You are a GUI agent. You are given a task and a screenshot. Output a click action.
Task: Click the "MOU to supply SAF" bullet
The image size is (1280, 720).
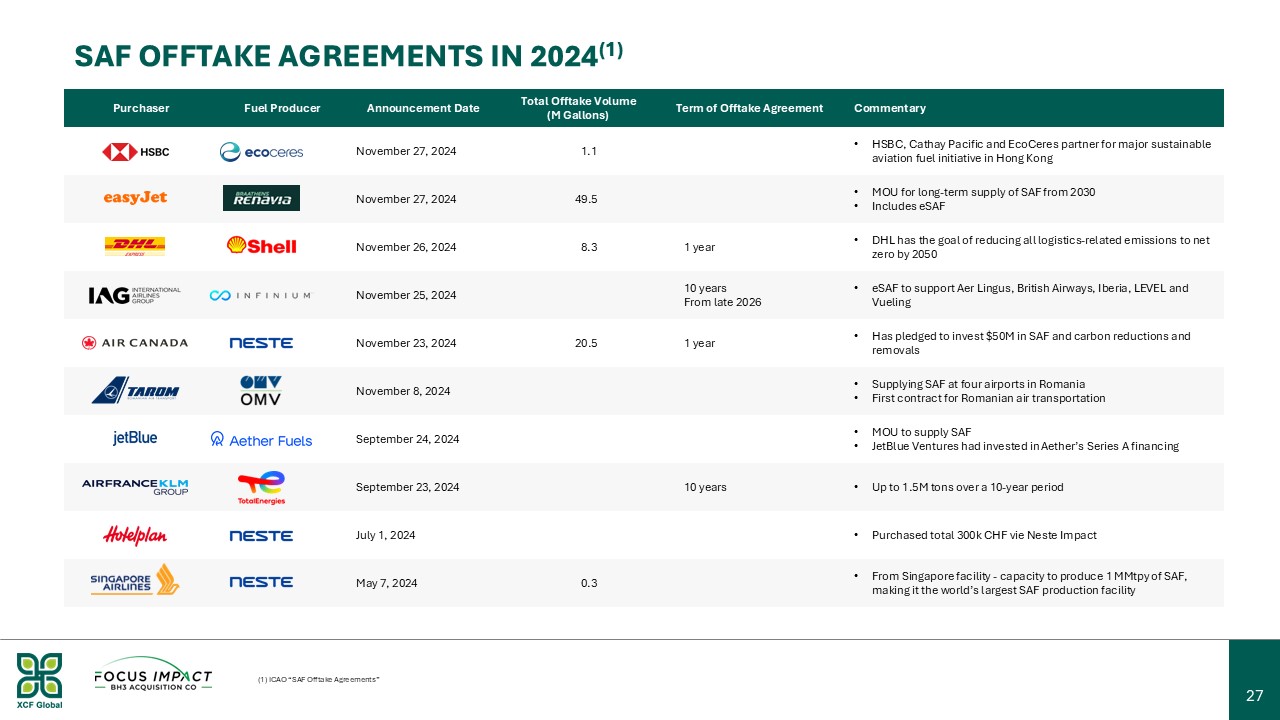pyautogui.click(x=921, y=432)
